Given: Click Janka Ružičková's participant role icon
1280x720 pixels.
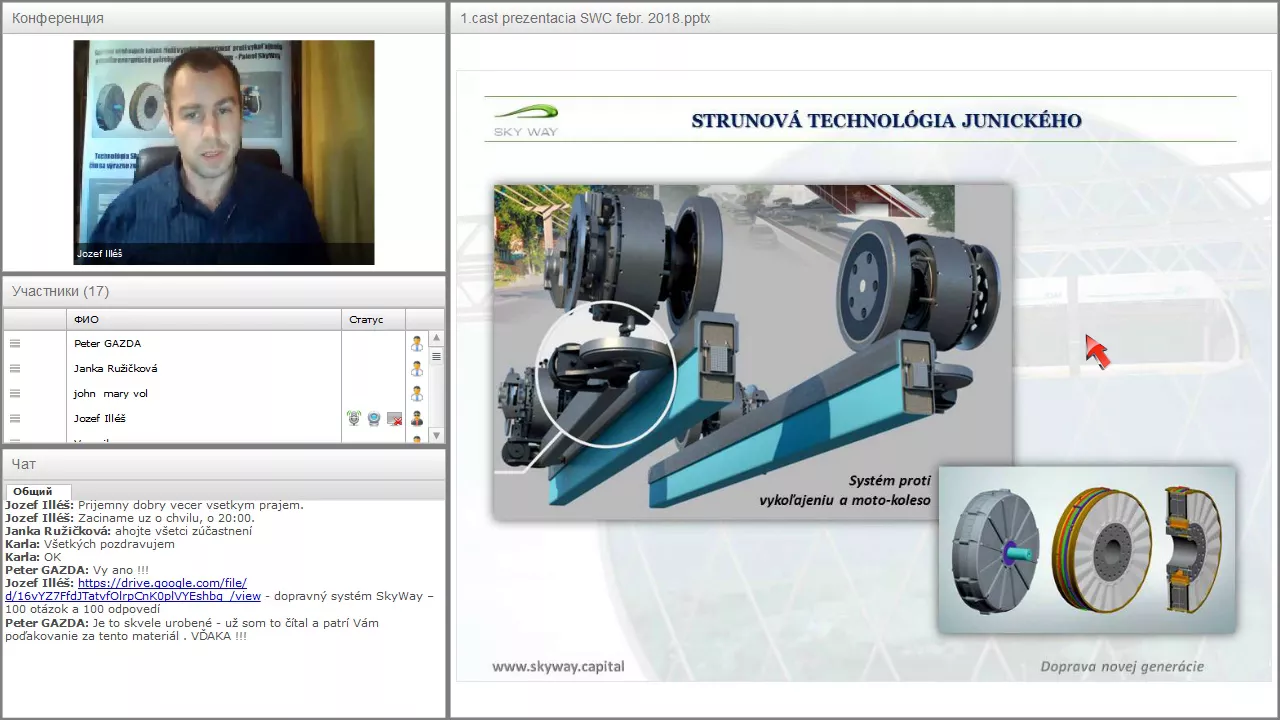Looking at the screenshot, I should 417,368.
